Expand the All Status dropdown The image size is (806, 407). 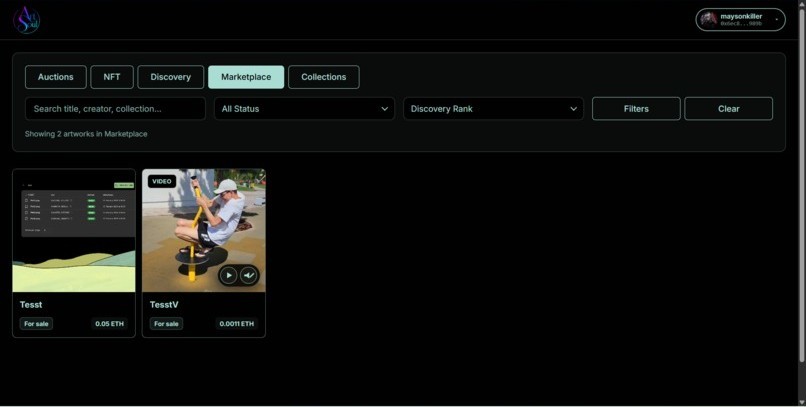pyautogui.click(x=304, y=109)
